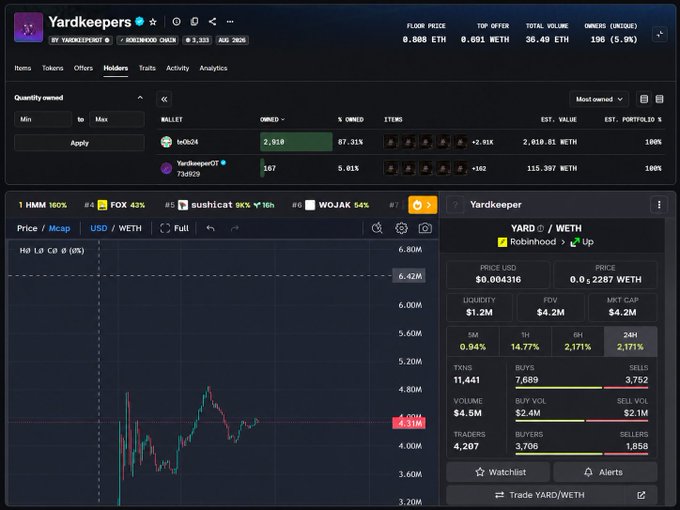The image size is (680, 510).
Task: Switch to second compact layout view
Action: click(x=659, y=99)
